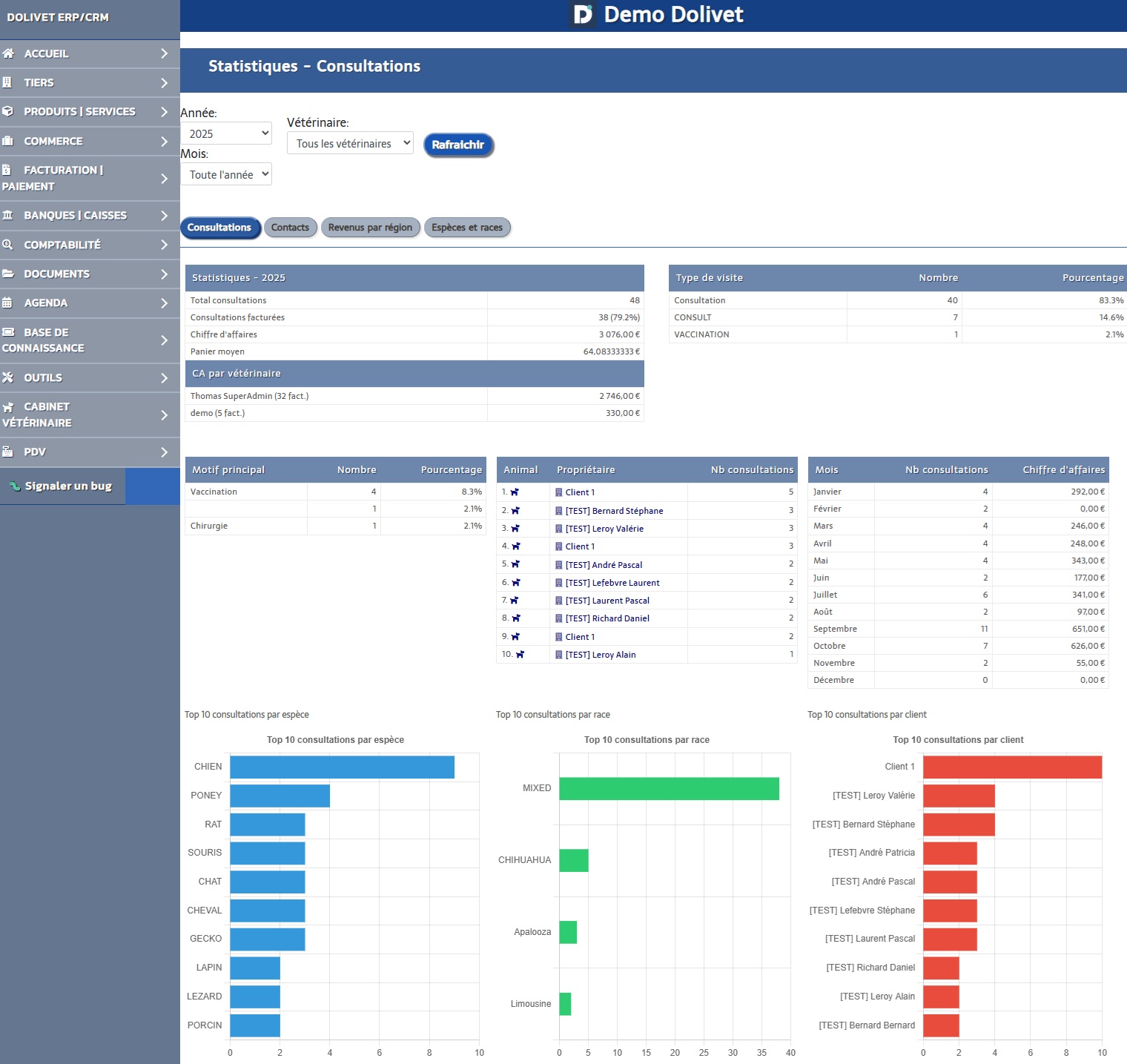Click the Tiers building icon
The height and width of the screenshot is (1064, 1127).
[7, 82]
